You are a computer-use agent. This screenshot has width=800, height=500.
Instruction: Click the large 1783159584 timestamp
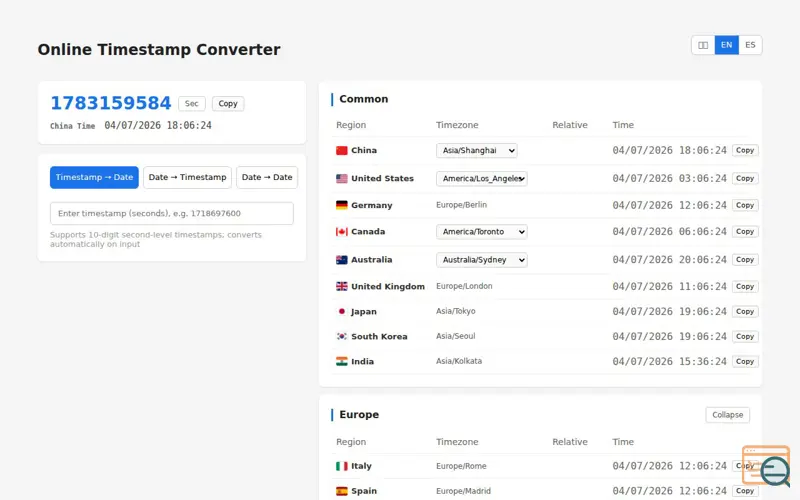coord(111,103)
